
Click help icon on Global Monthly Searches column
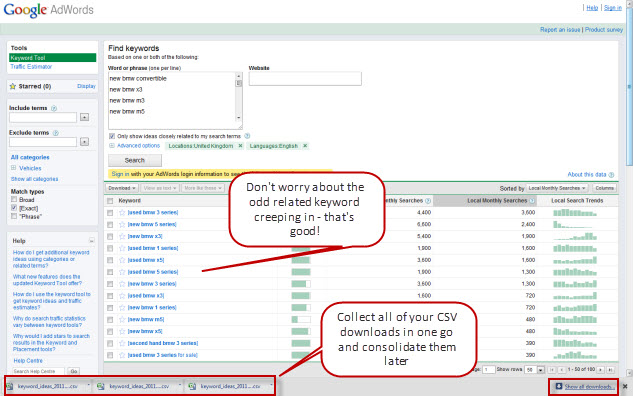click(428, 201)
